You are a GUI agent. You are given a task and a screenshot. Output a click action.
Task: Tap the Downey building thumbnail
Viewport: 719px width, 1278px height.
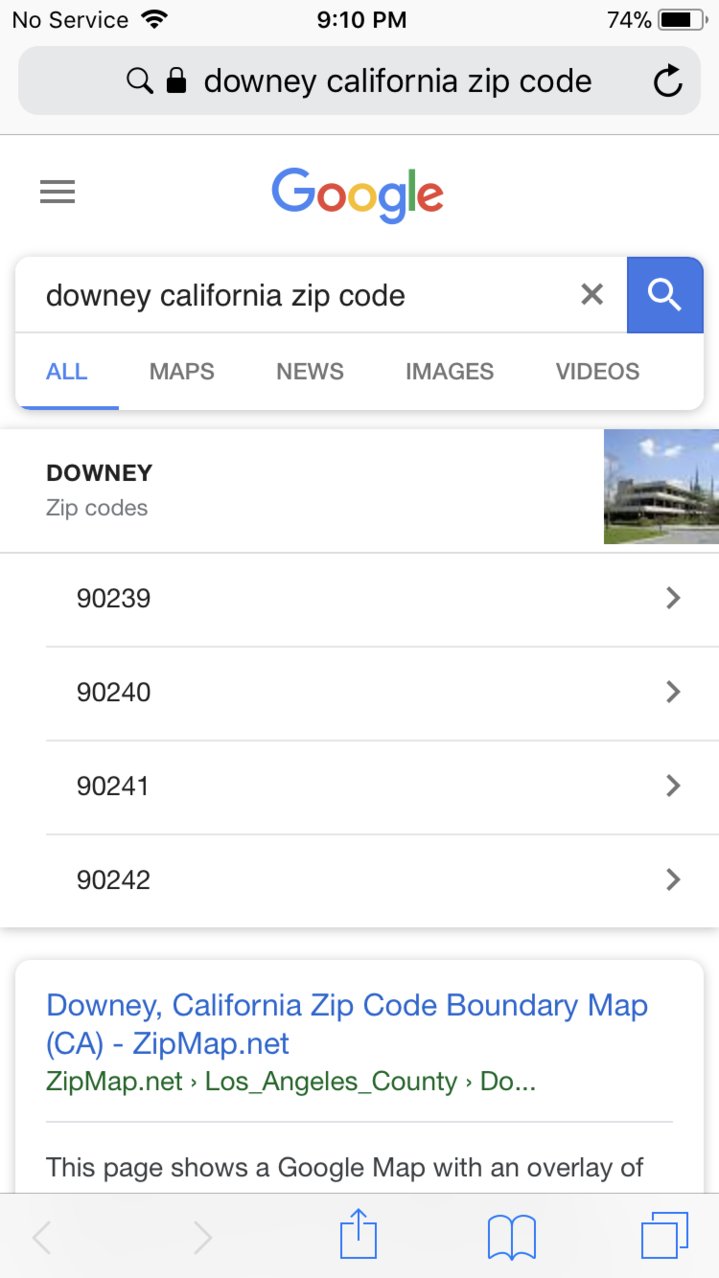661,487
